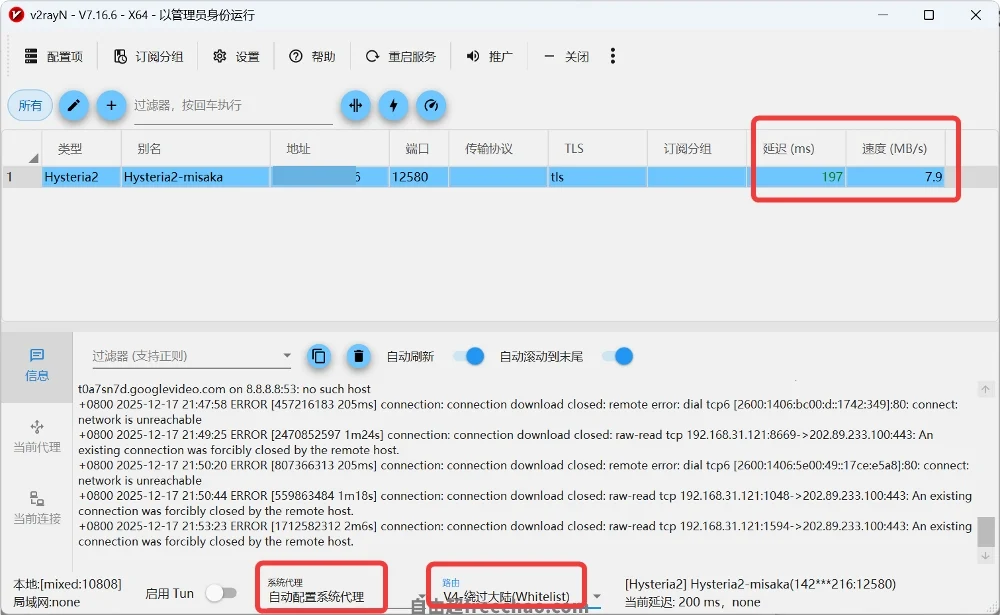Click the plus add subscription icon
The image size is (1000, 615).
[111, 105]
